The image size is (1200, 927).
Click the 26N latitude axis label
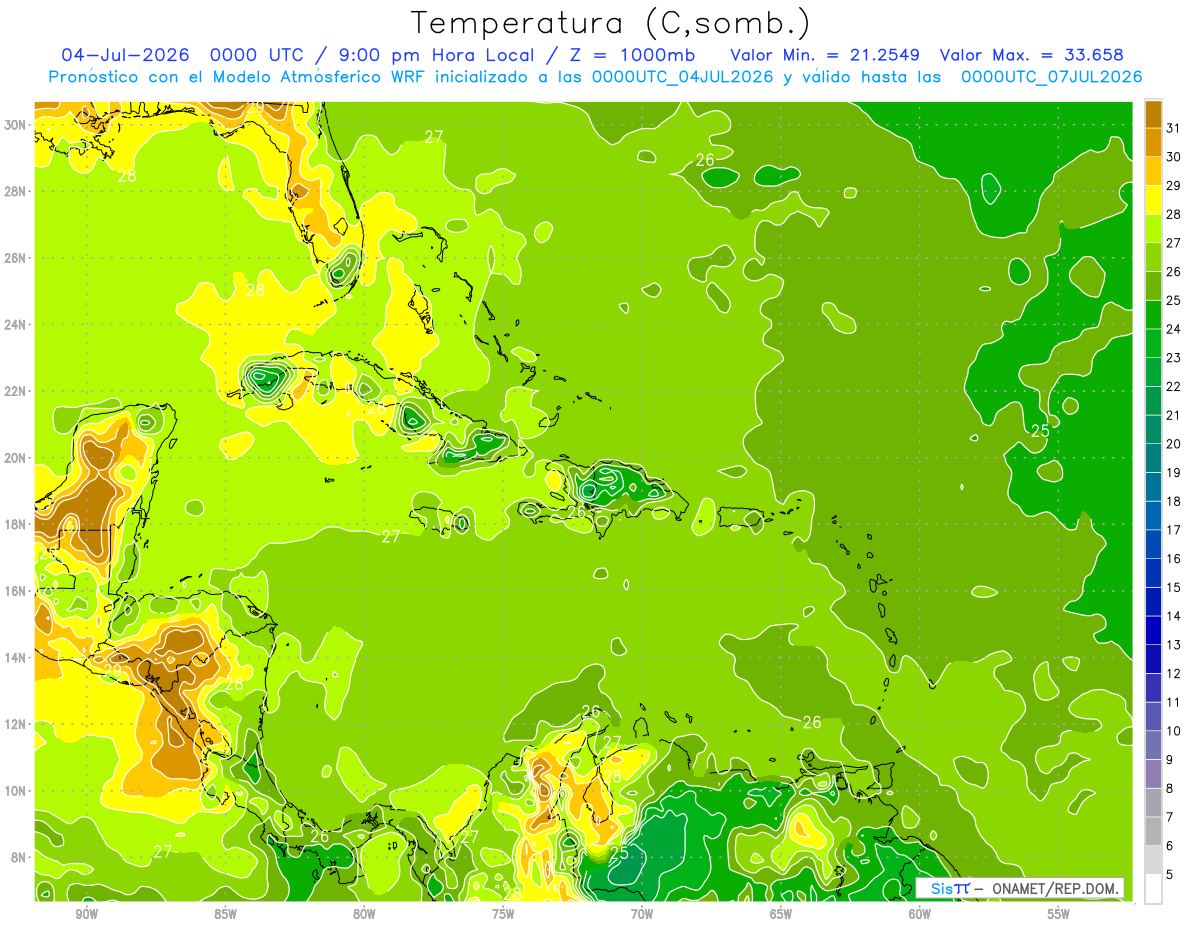[x=16, y=258]
